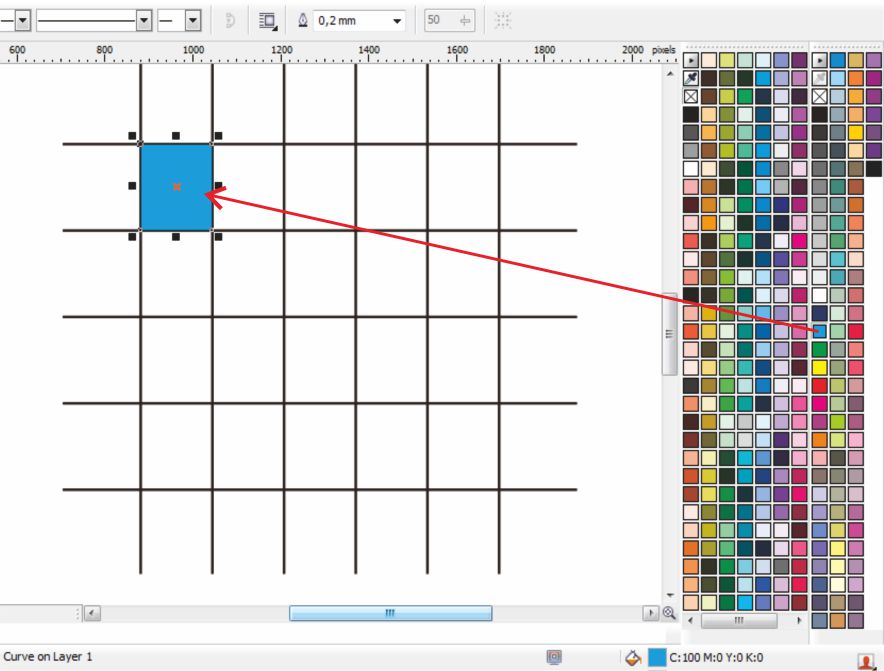Click the fill bucket icon in status bar

[633, 657]
